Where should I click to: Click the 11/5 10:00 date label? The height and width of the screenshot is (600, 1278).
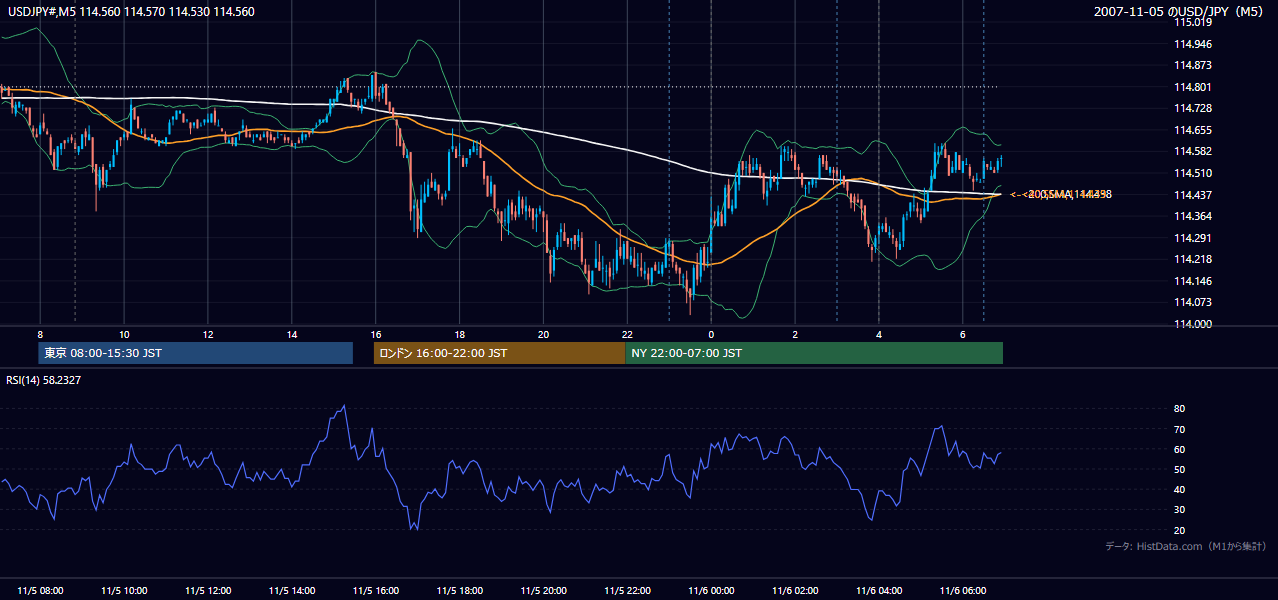[x=124, y=591]
